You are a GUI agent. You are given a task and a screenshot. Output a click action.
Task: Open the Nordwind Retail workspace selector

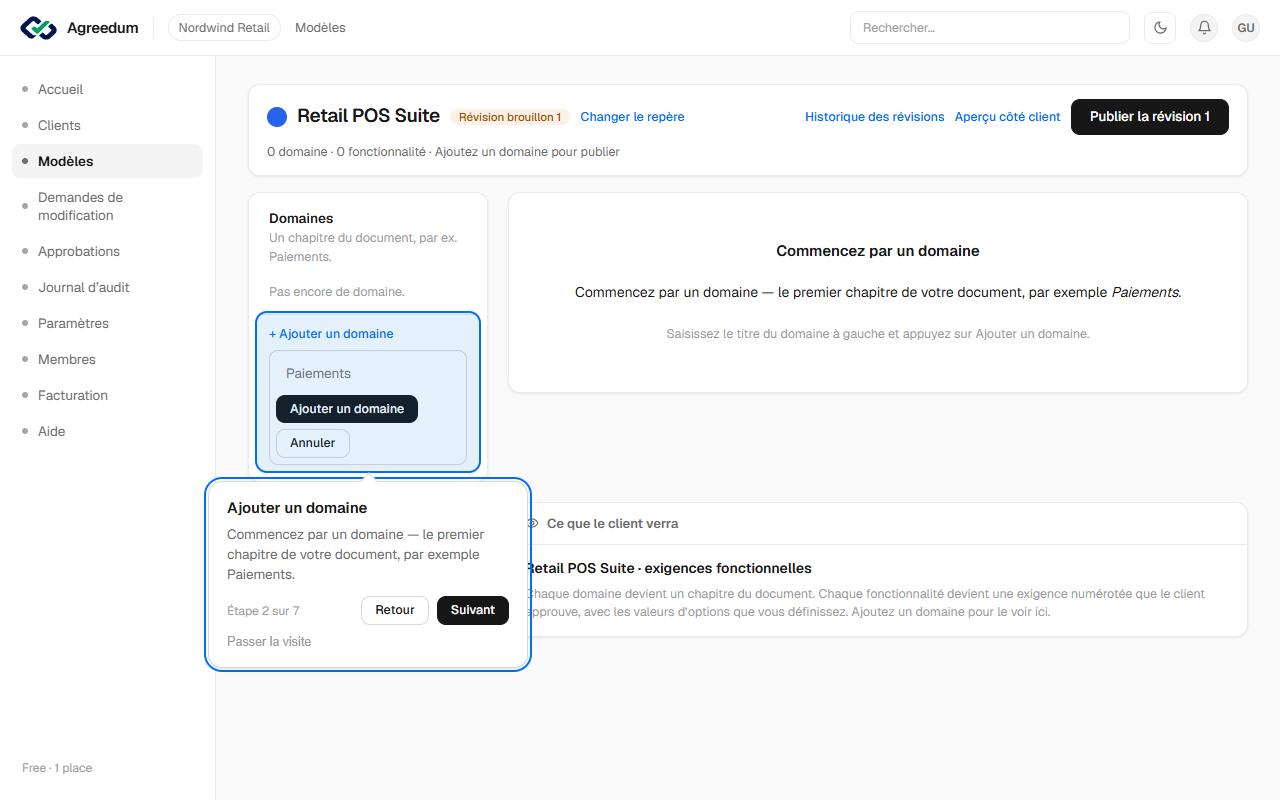(x=224, y=28)
